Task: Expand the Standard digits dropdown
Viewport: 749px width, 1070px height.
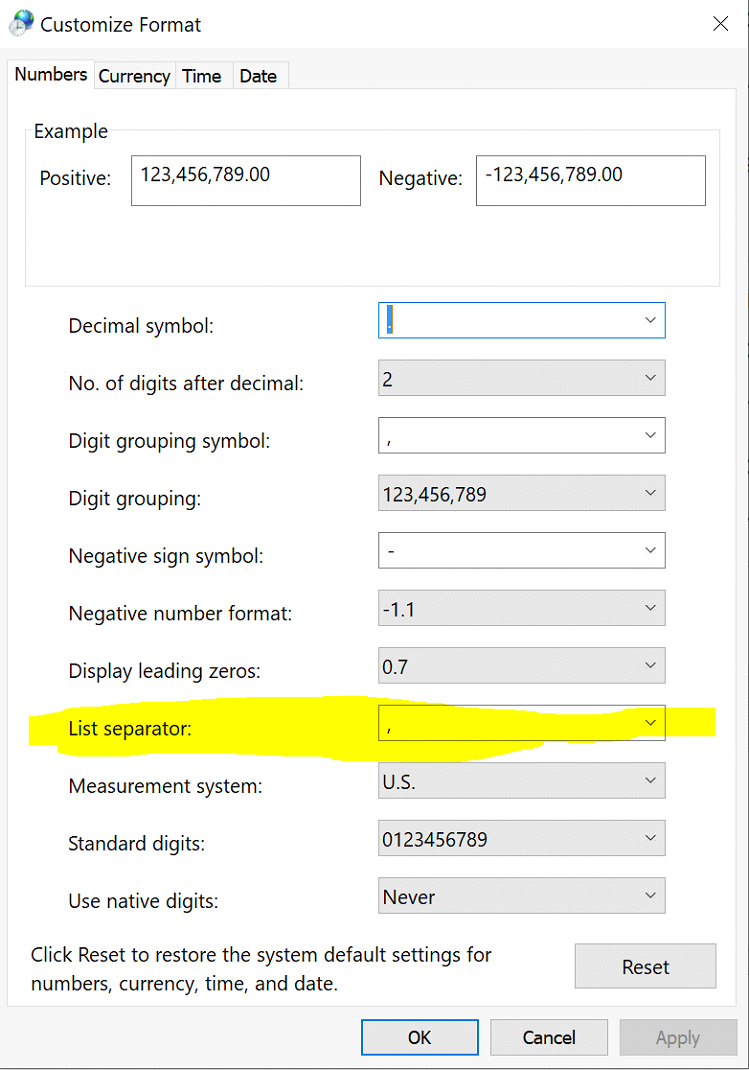Action: click(x=650, y=838)
